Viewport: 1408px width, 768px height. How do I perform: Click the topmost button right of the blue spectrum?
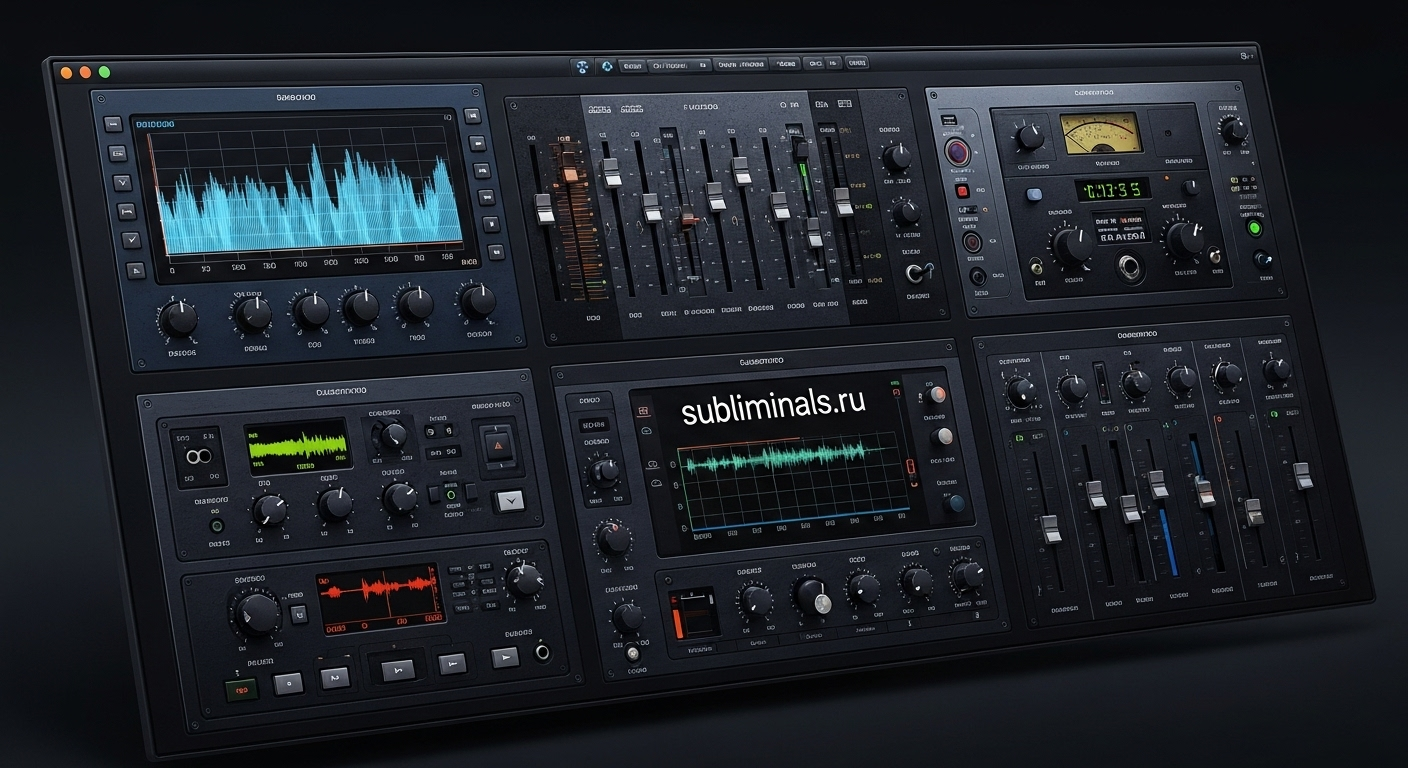point(473,117)
